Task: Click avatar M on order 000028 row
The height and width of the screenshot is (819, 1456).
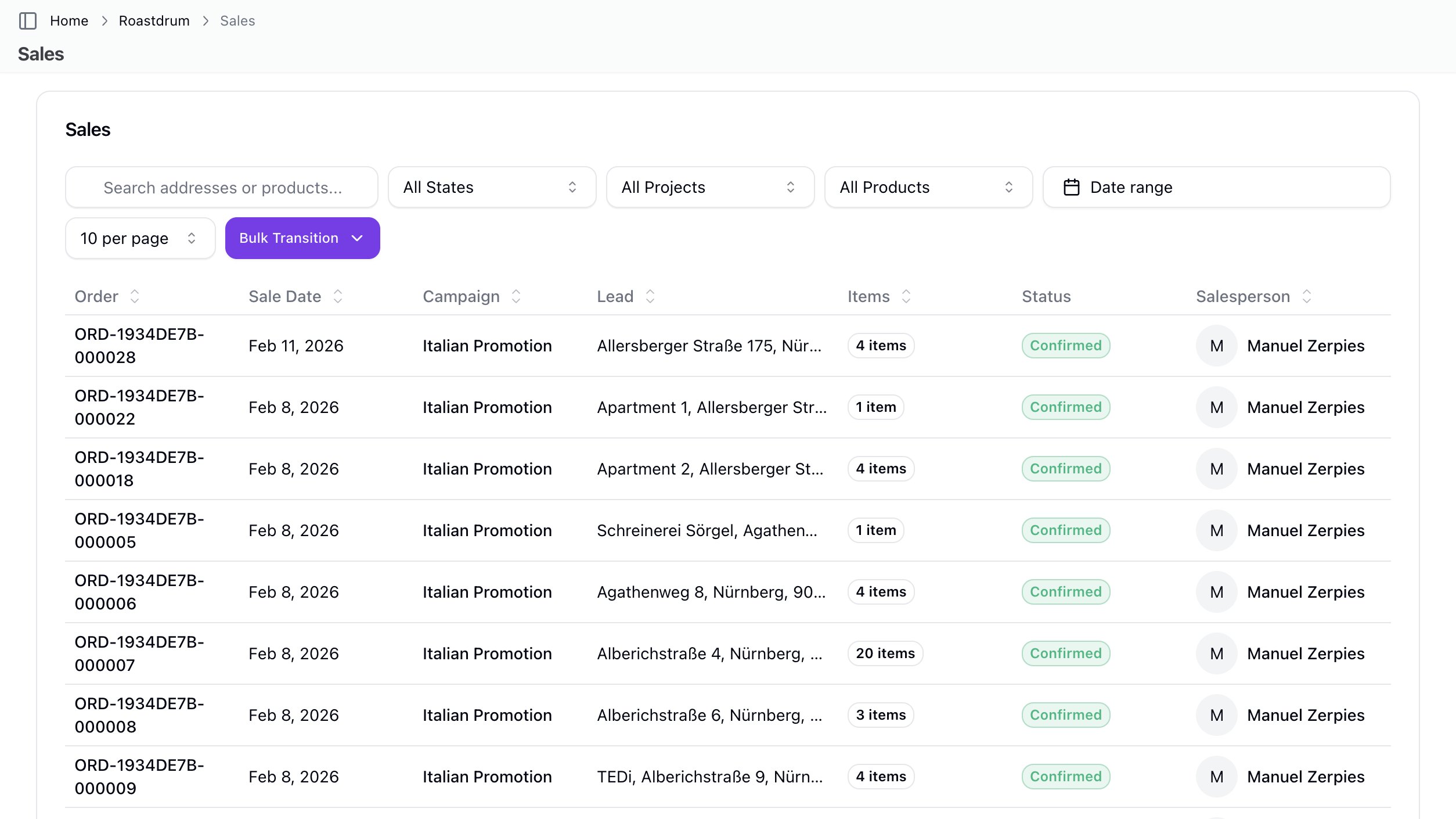Action: click(x=1217, y=346)
